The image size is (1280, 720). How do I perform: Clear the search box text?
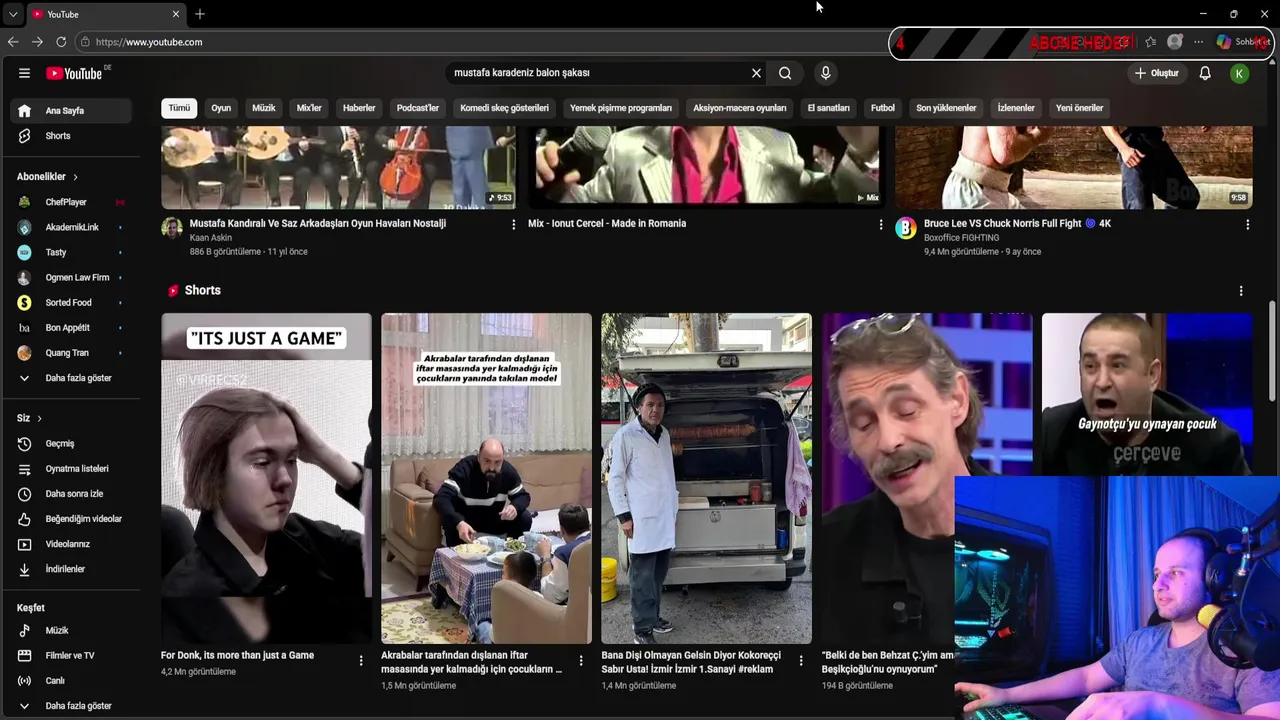pyautogui.click(x=756, y=73)
